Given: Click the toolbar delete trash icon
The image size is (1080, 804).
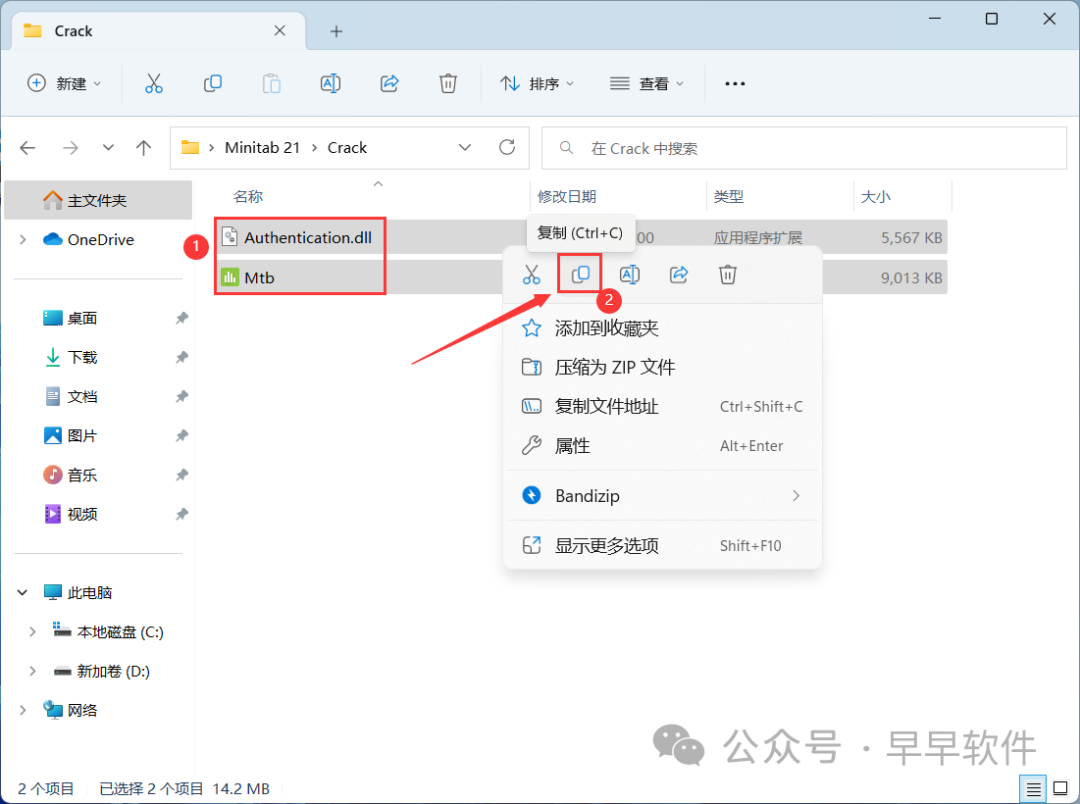Looking at the screenshot, I should point(449,84).
